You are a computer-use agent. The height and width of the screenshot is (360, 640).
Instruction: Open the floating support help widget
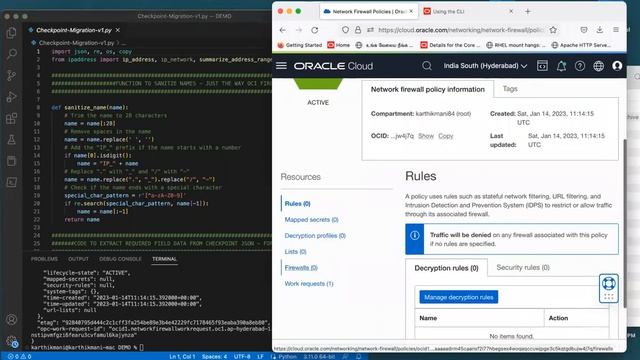point(609,288)
